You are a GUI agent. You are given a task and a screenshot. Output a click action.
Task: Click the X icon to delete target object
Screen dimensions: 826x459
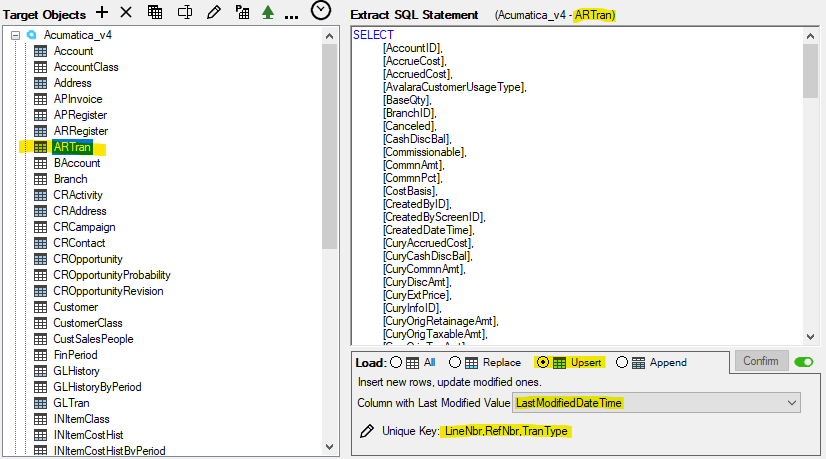click(x=126, y=12)
